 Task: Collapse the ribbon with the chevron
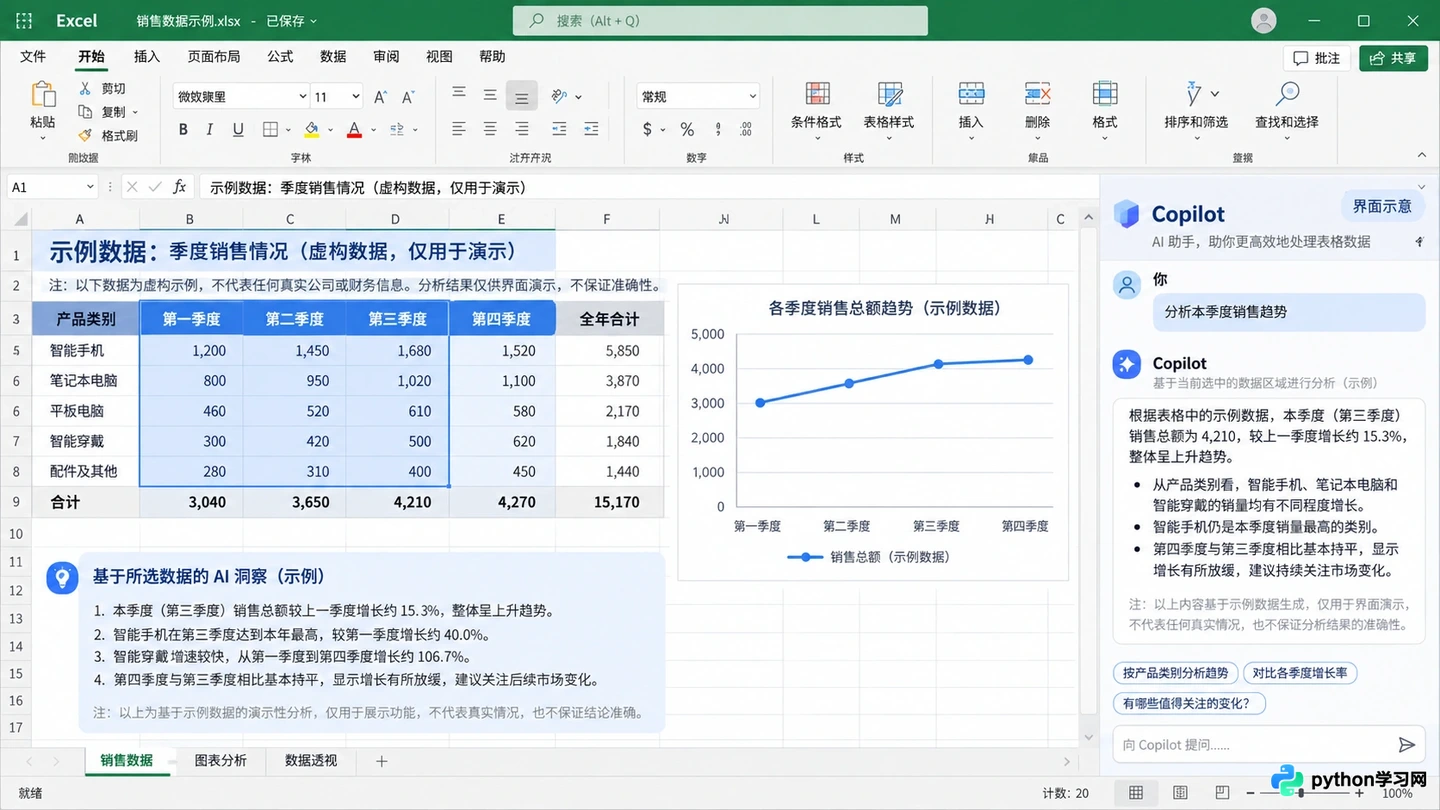(x=1422, y=155)
